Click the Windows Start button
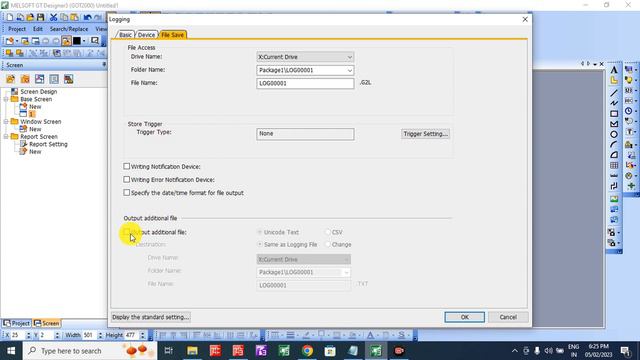 coord(11,351)
